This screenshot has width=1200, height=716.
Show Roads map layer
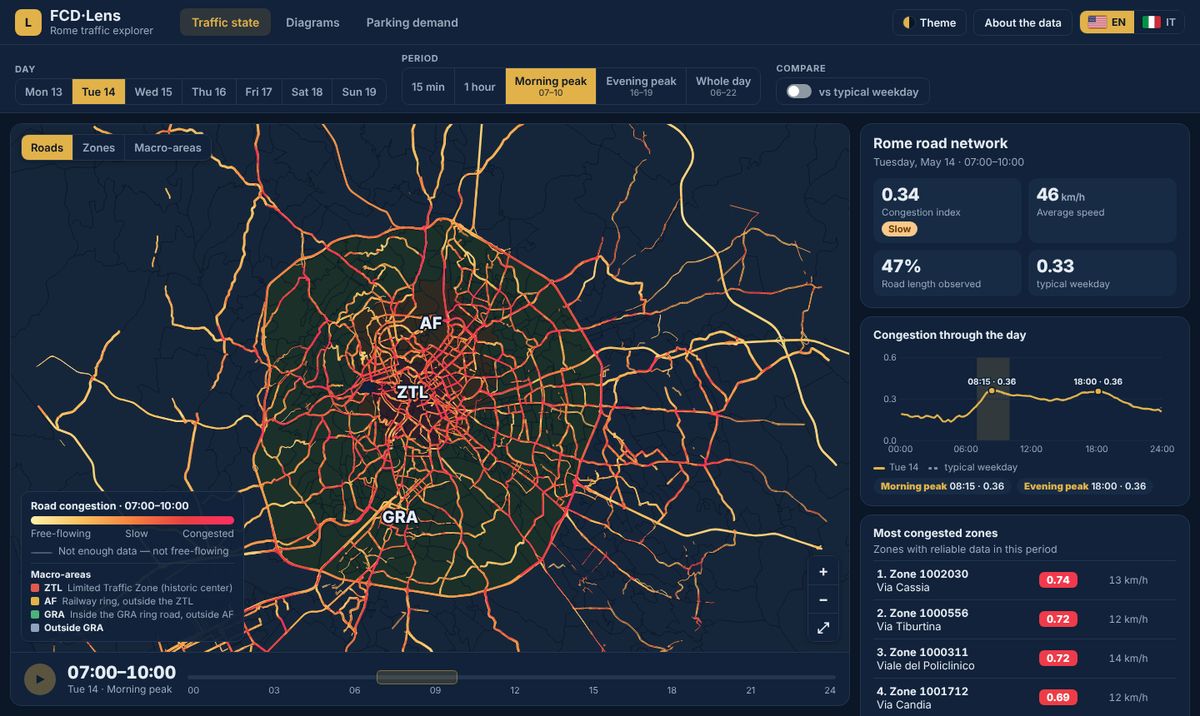pyautogui.click(x=47, y=148)
